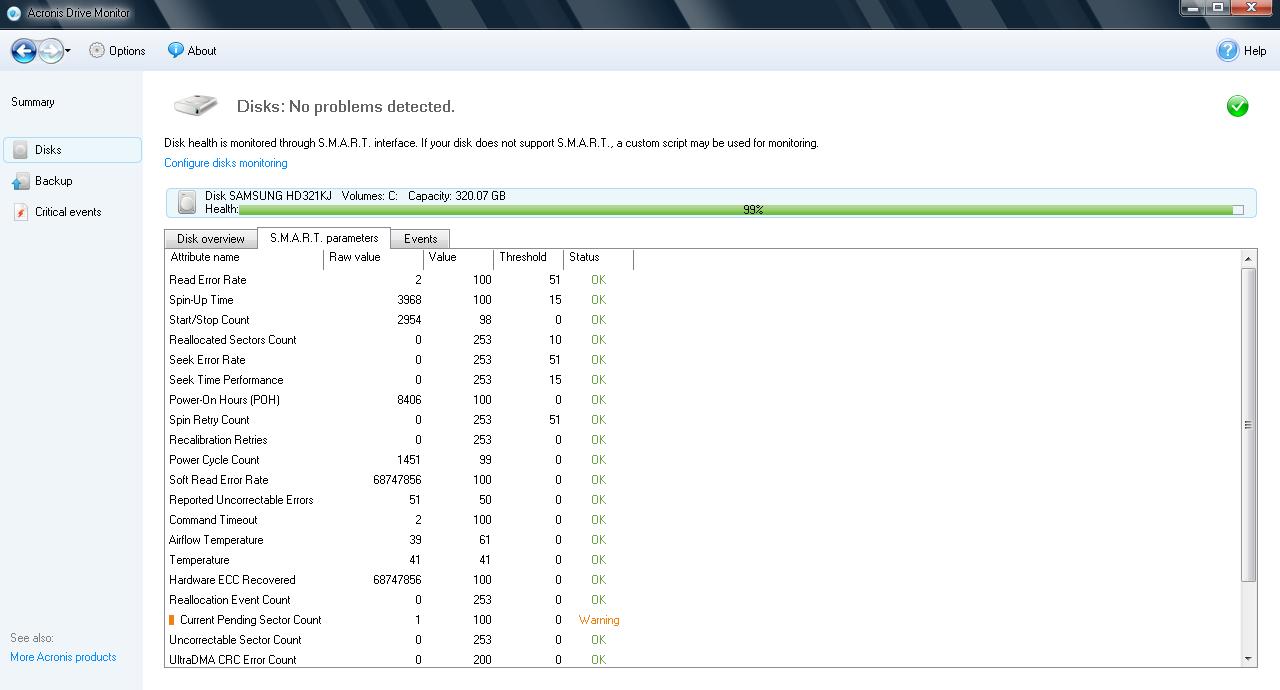Click the table vertical scrollbar thumb
The height and width of the screenshot is (690, 1280).
click(x=1248, y=424)
